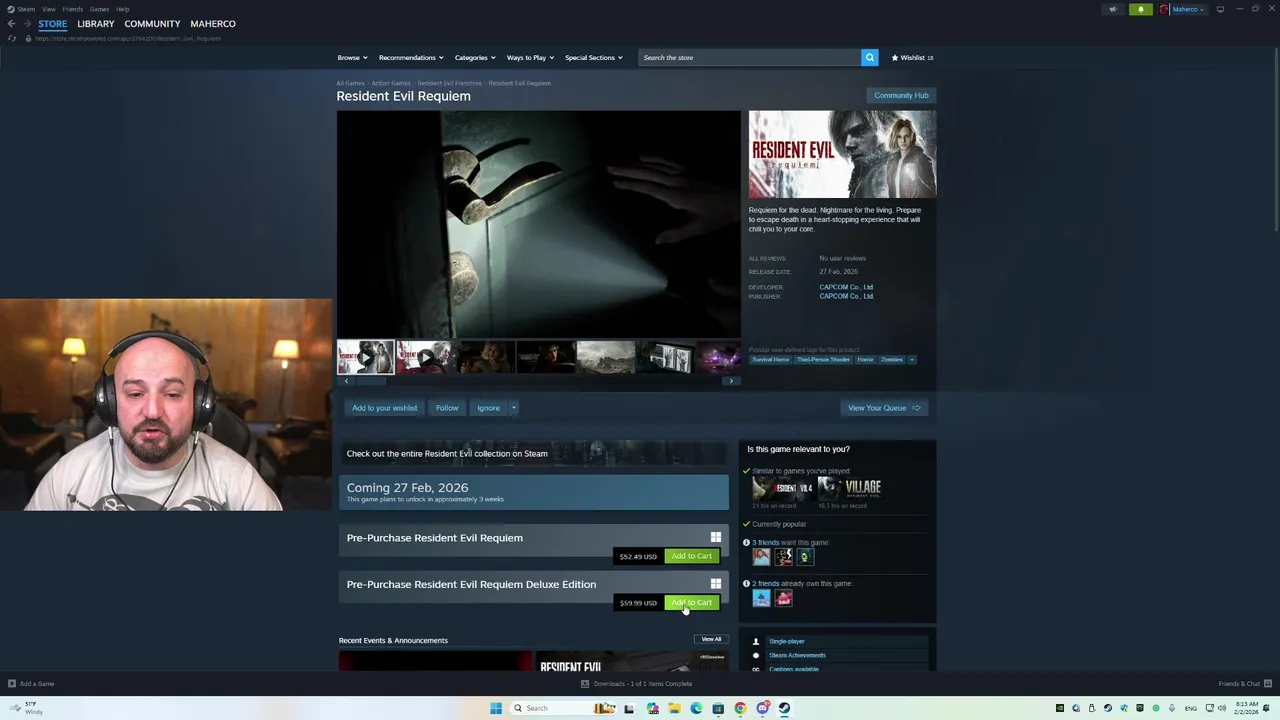Click Windows platform icon for standard edition
This screenshot has height=720, width=1280.
(x=715, y=537)
